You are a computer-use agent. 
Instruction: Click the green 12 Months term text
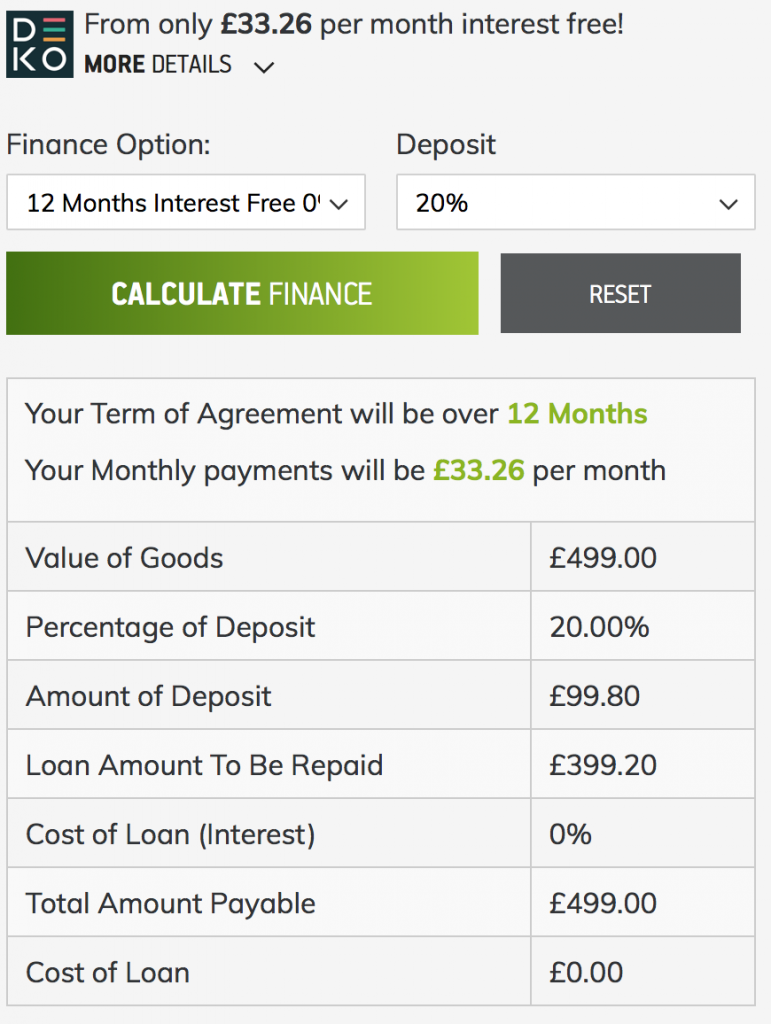point(576,413)
